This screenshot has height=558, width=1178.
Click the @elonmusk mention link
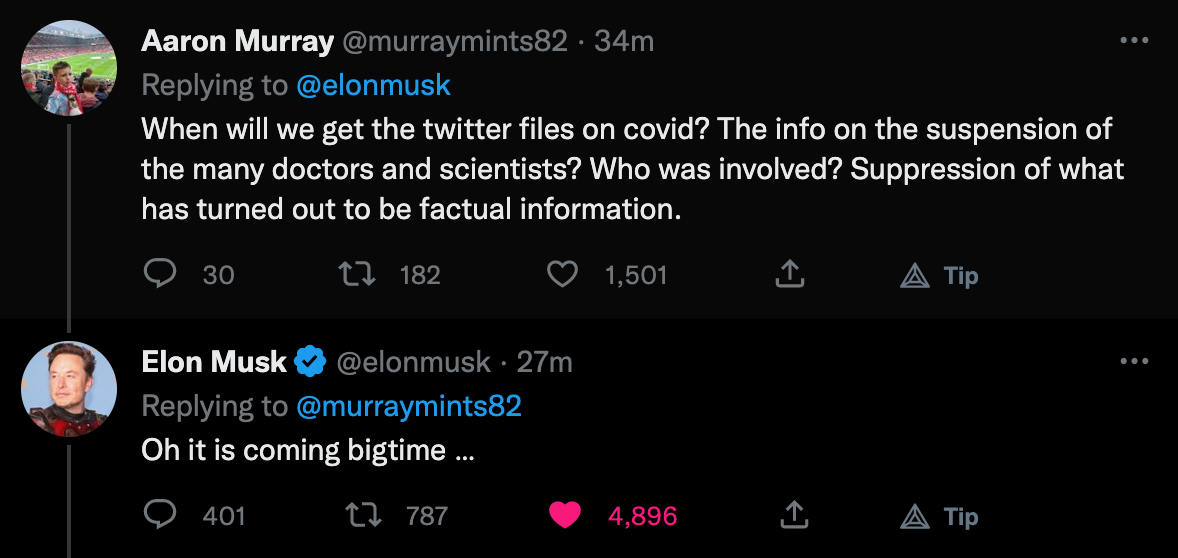point(373,86)
